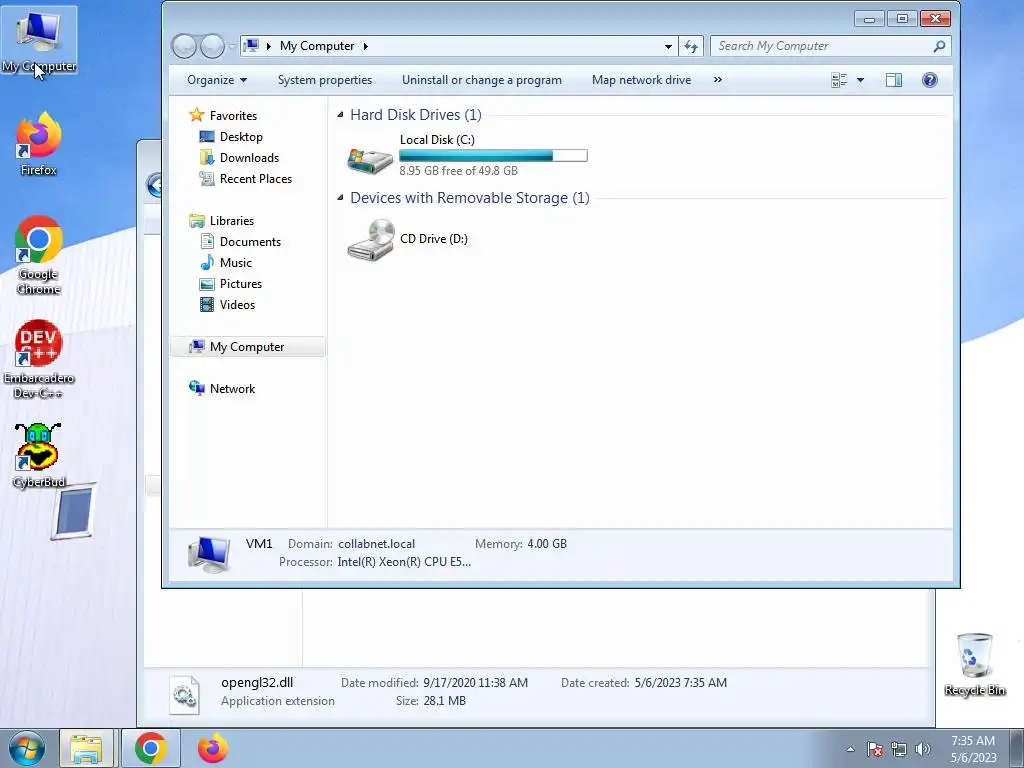The width and height of the screenshot is (1024, 768).
Task: Click the Forward navigation arrow in My Computer
Action: 212,46
